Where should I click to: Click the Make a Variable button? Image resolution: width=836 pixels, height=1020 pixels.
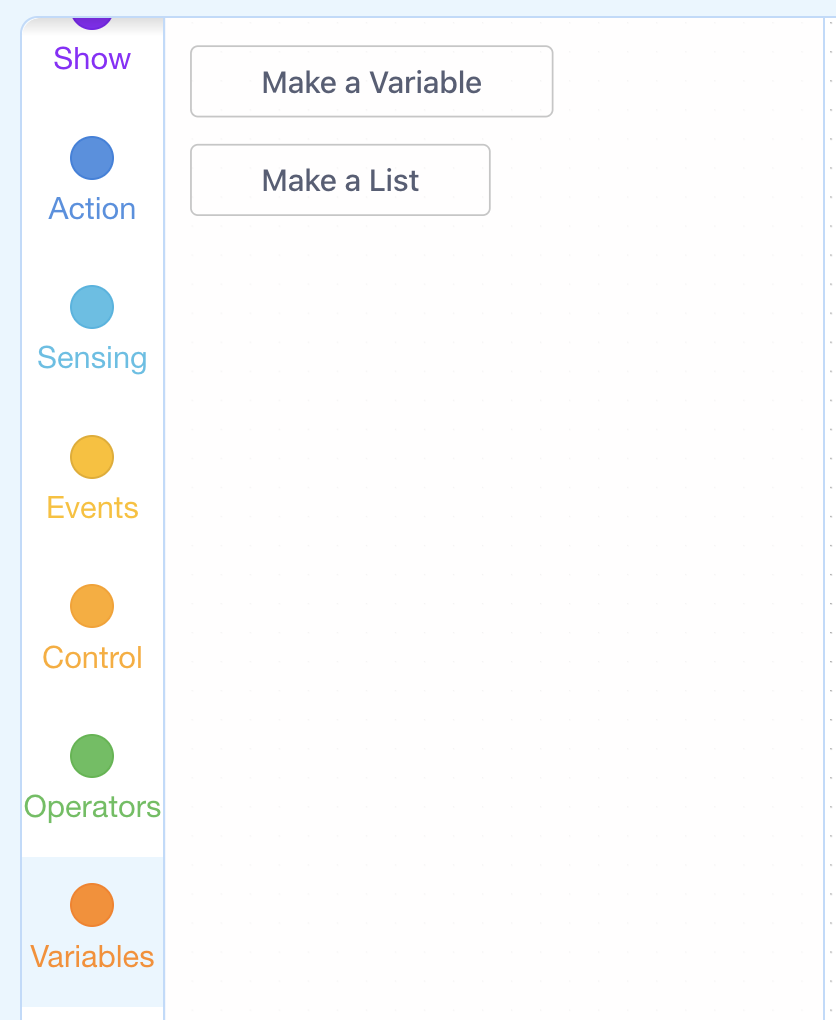point(371,81)
